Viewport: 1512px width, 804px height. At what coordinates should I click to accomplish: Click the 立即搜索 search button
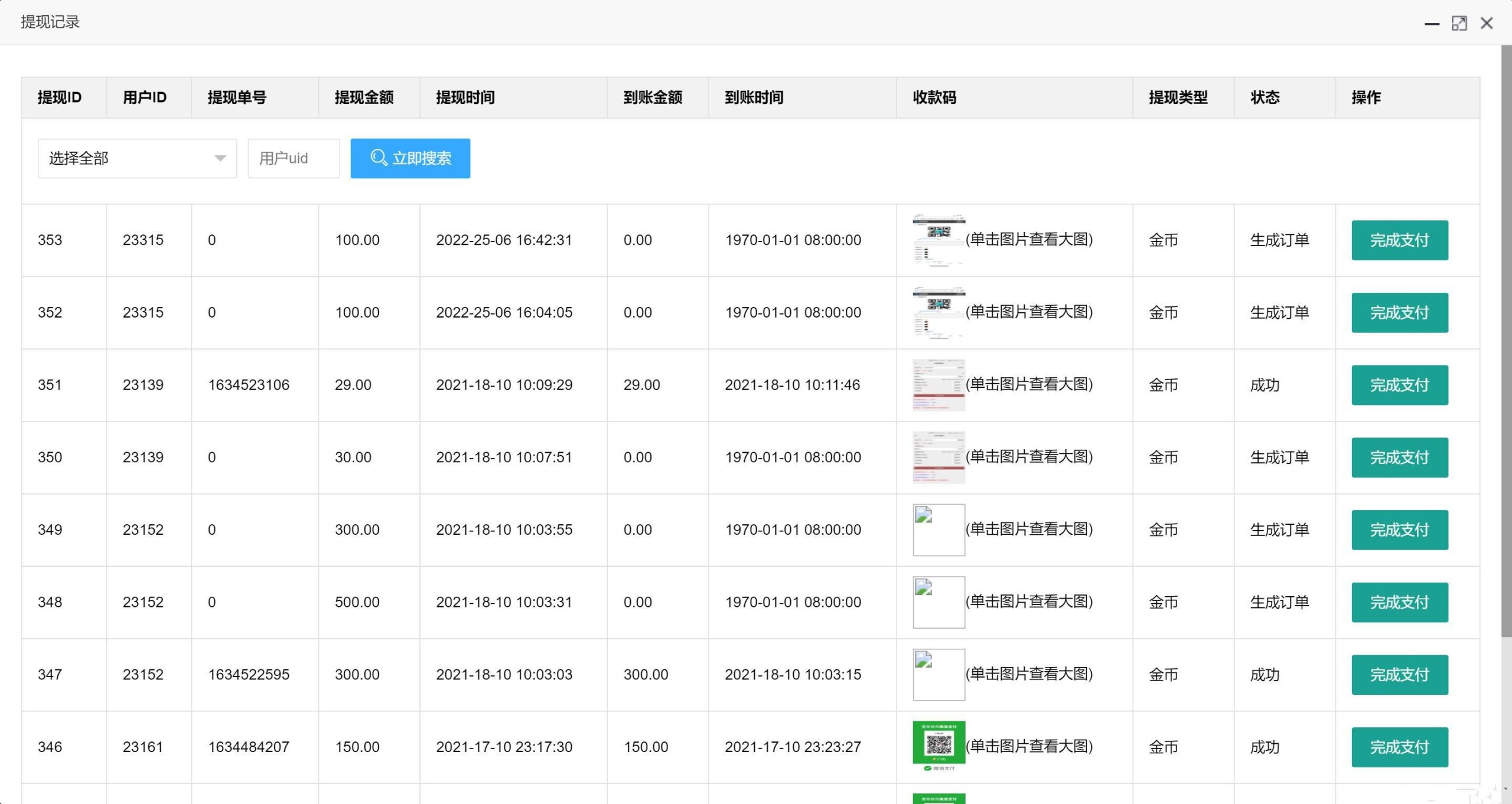pos(410,158)
